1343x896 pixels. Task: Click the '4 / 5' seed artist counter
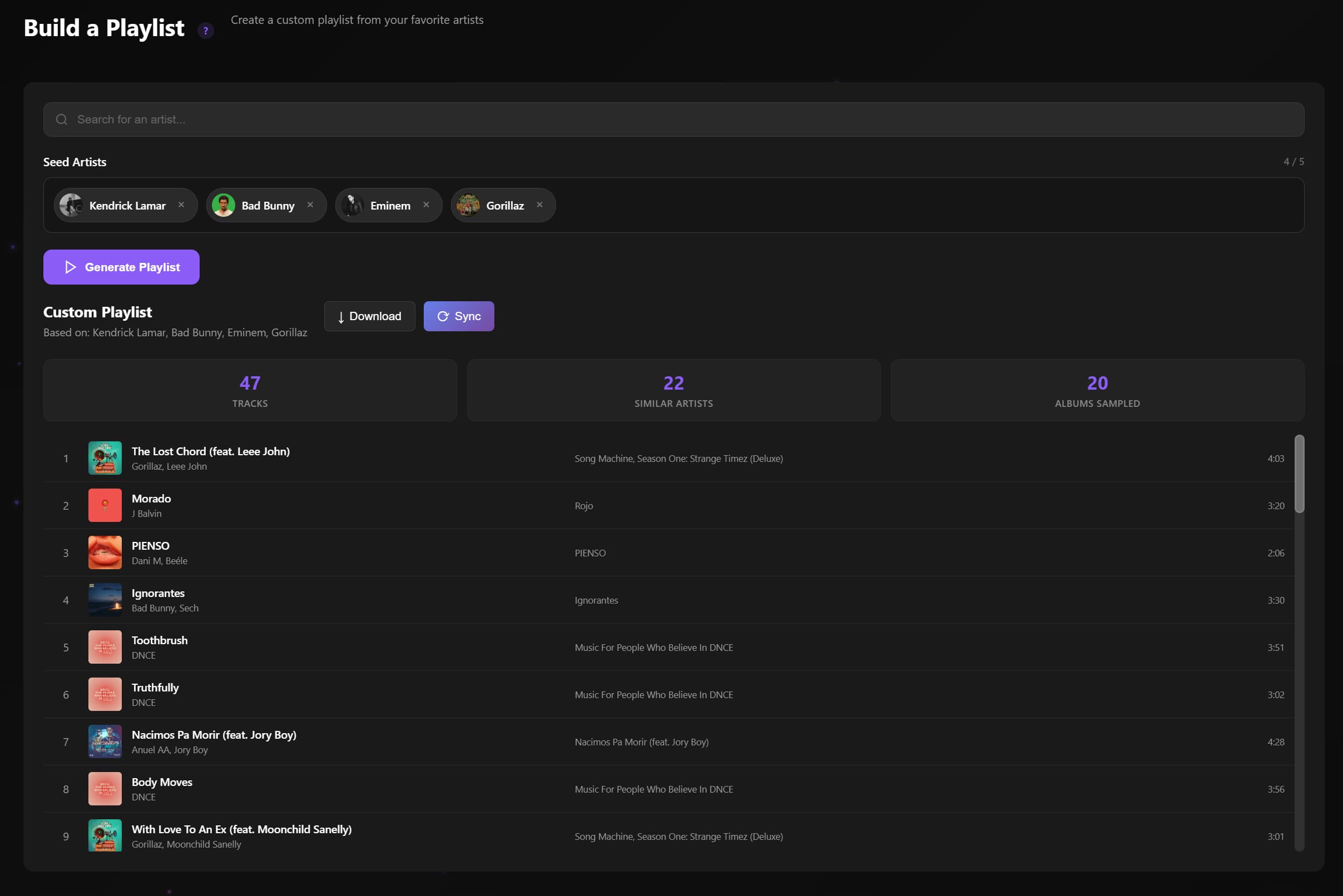point(1294,162)
